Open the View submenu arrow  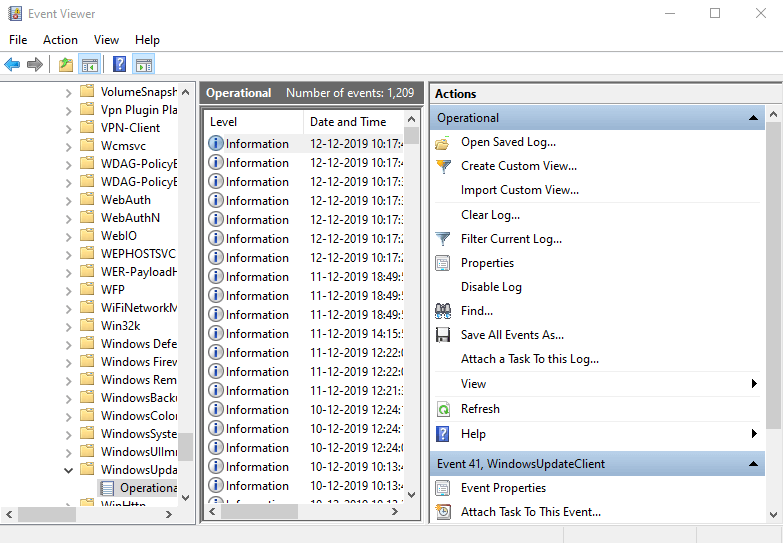[754, 384]
